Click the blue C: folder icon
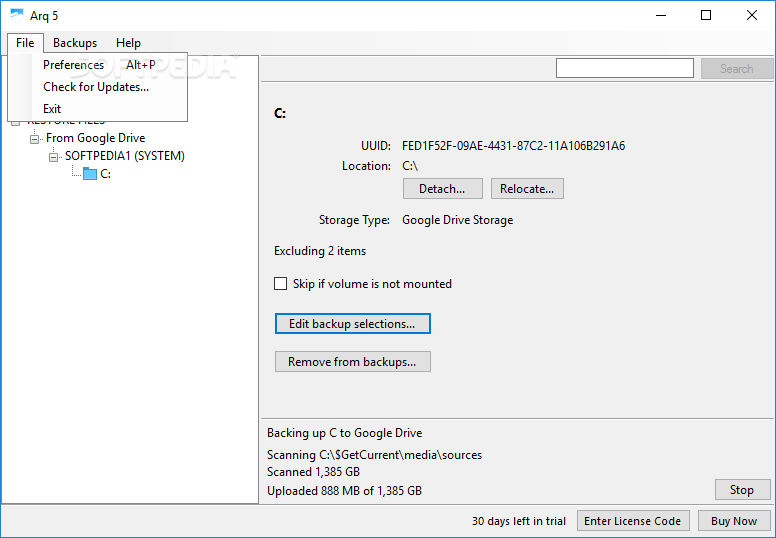The image size is (776, 538). click(x=90, y=173)
